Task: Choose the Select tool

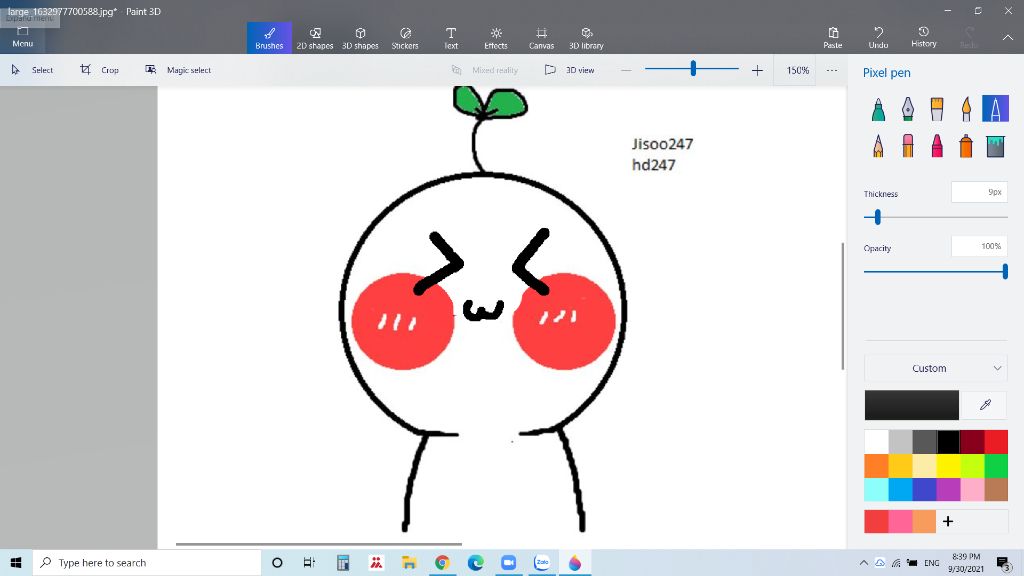Action: [32, 70]
